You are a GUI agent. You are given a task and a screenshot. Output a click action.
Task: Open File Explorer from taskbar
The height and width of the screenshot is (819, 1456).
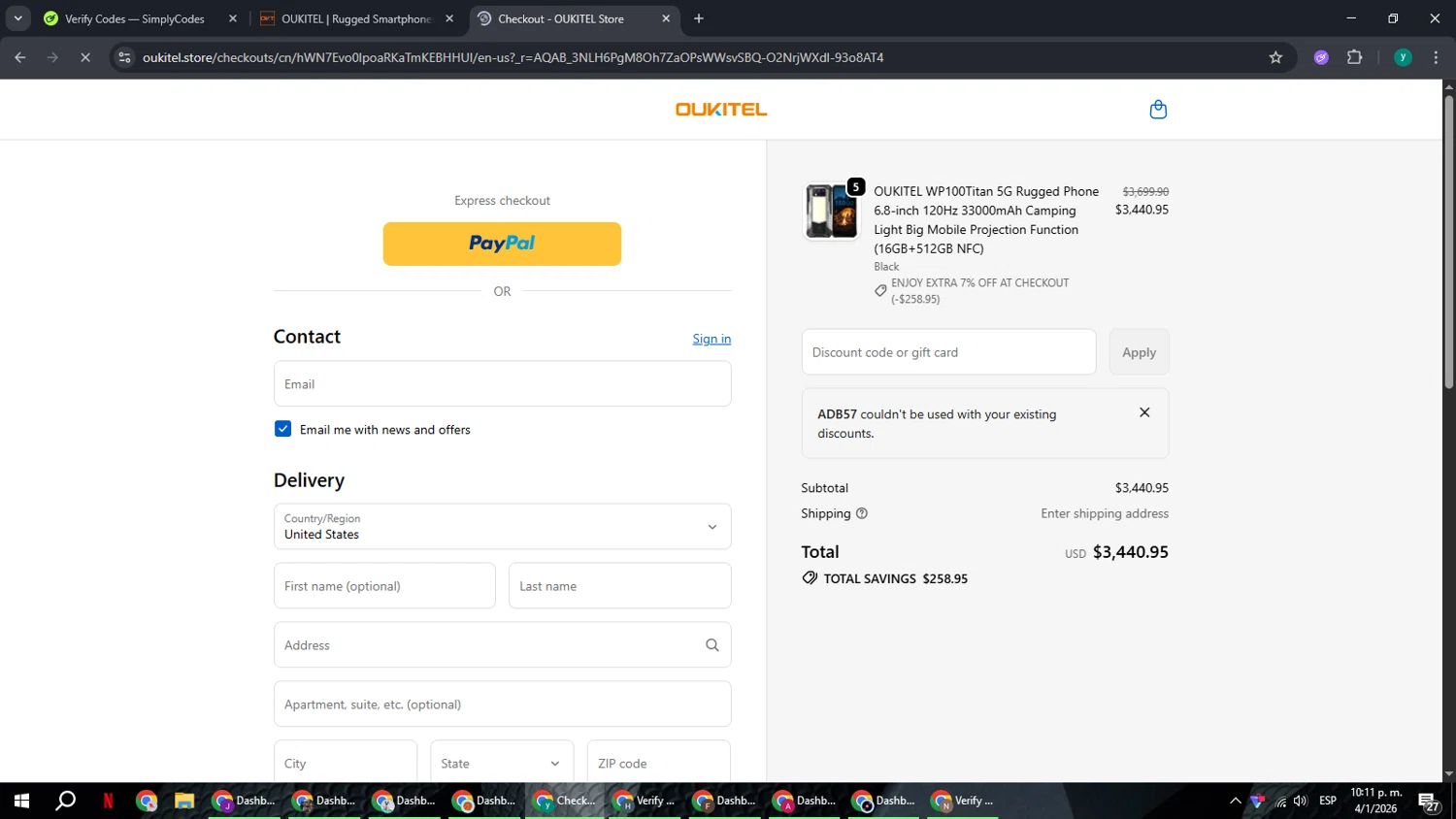[x=184, y=801]
